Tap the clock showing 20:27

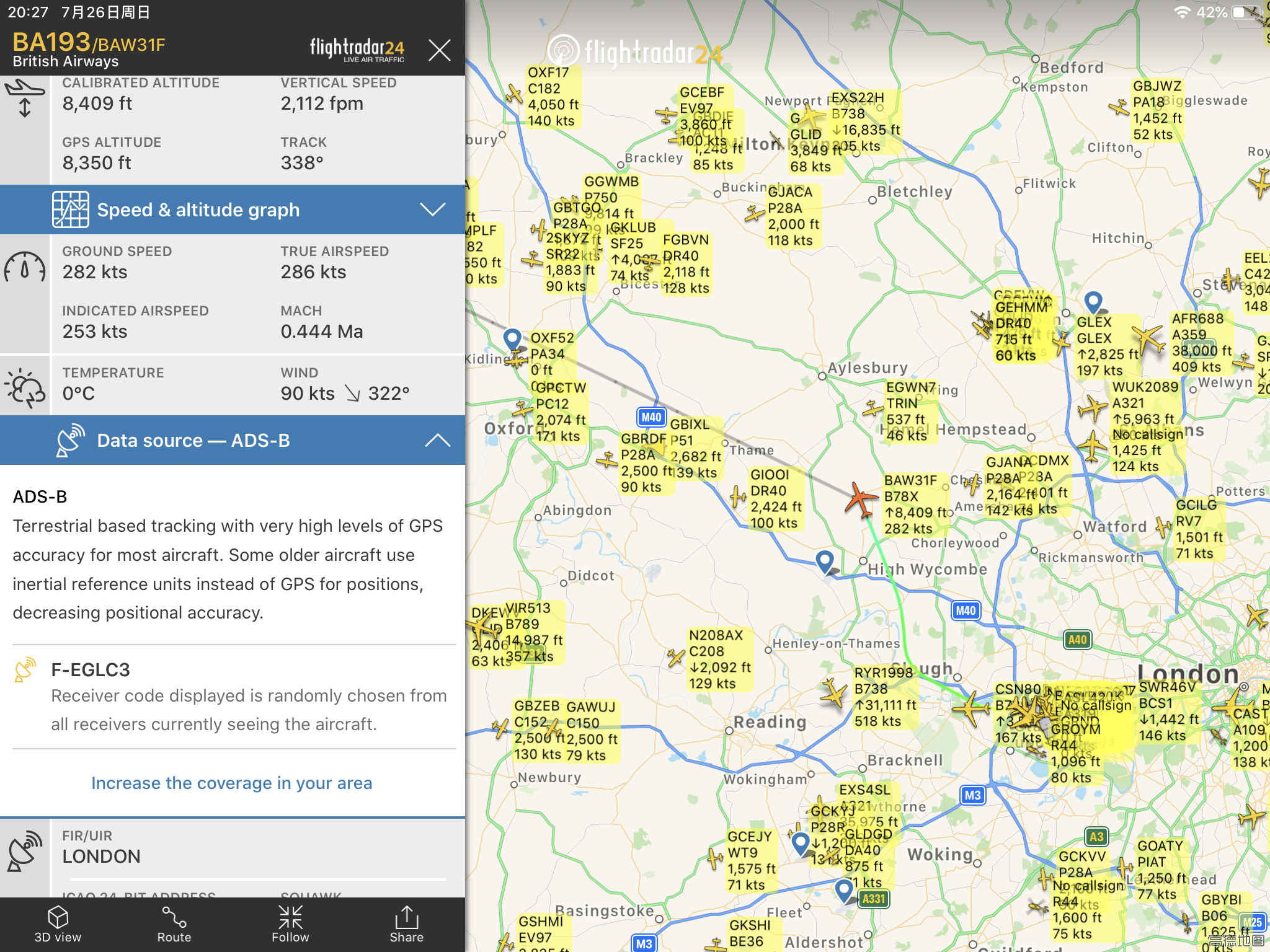click(28, 12)
